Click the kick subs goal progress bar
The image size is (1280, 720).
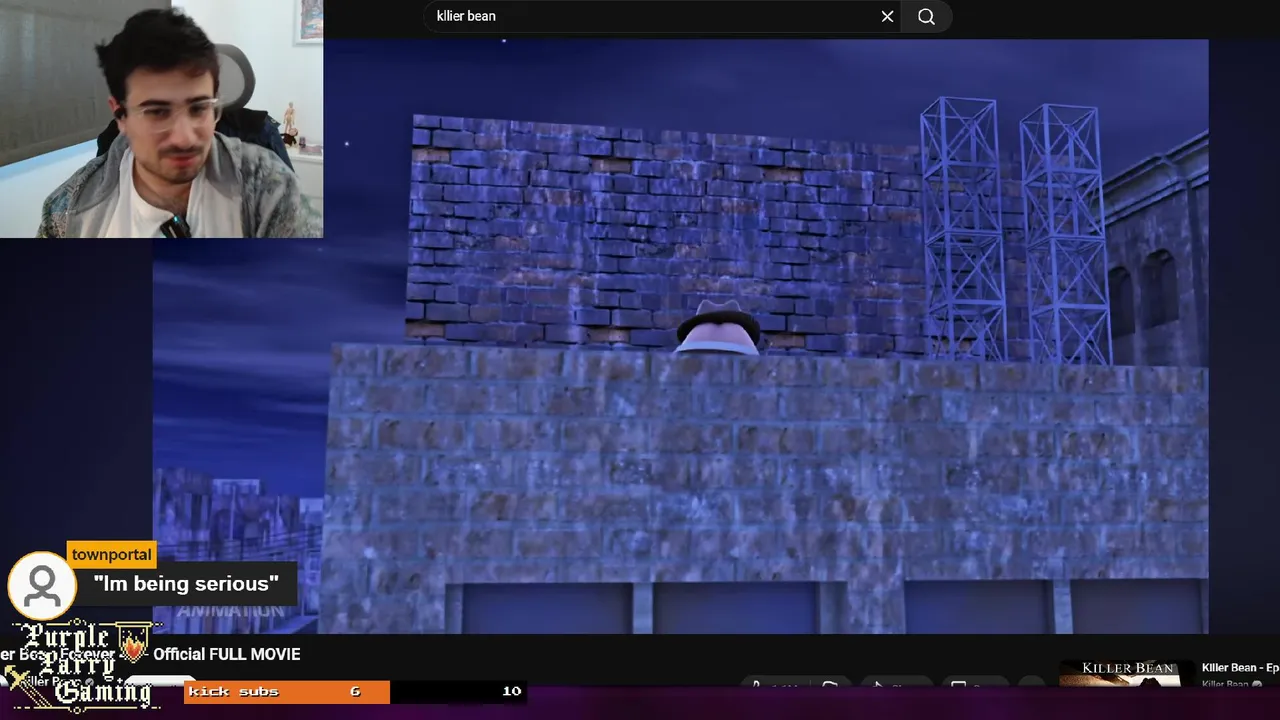355,691
